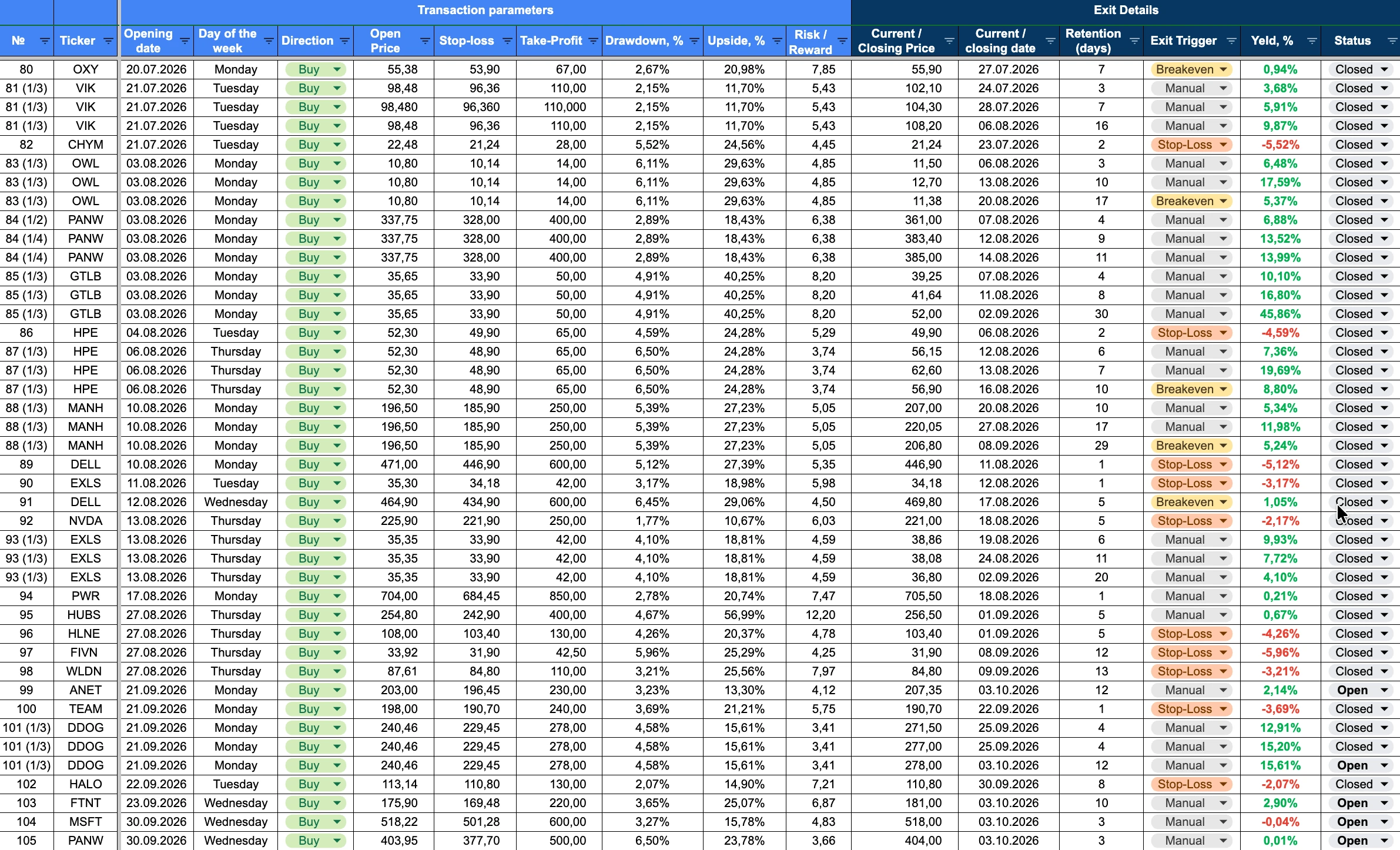Select the Exit Details group header
Screen dimensions: 1400x850
[x=1126, y=11]
